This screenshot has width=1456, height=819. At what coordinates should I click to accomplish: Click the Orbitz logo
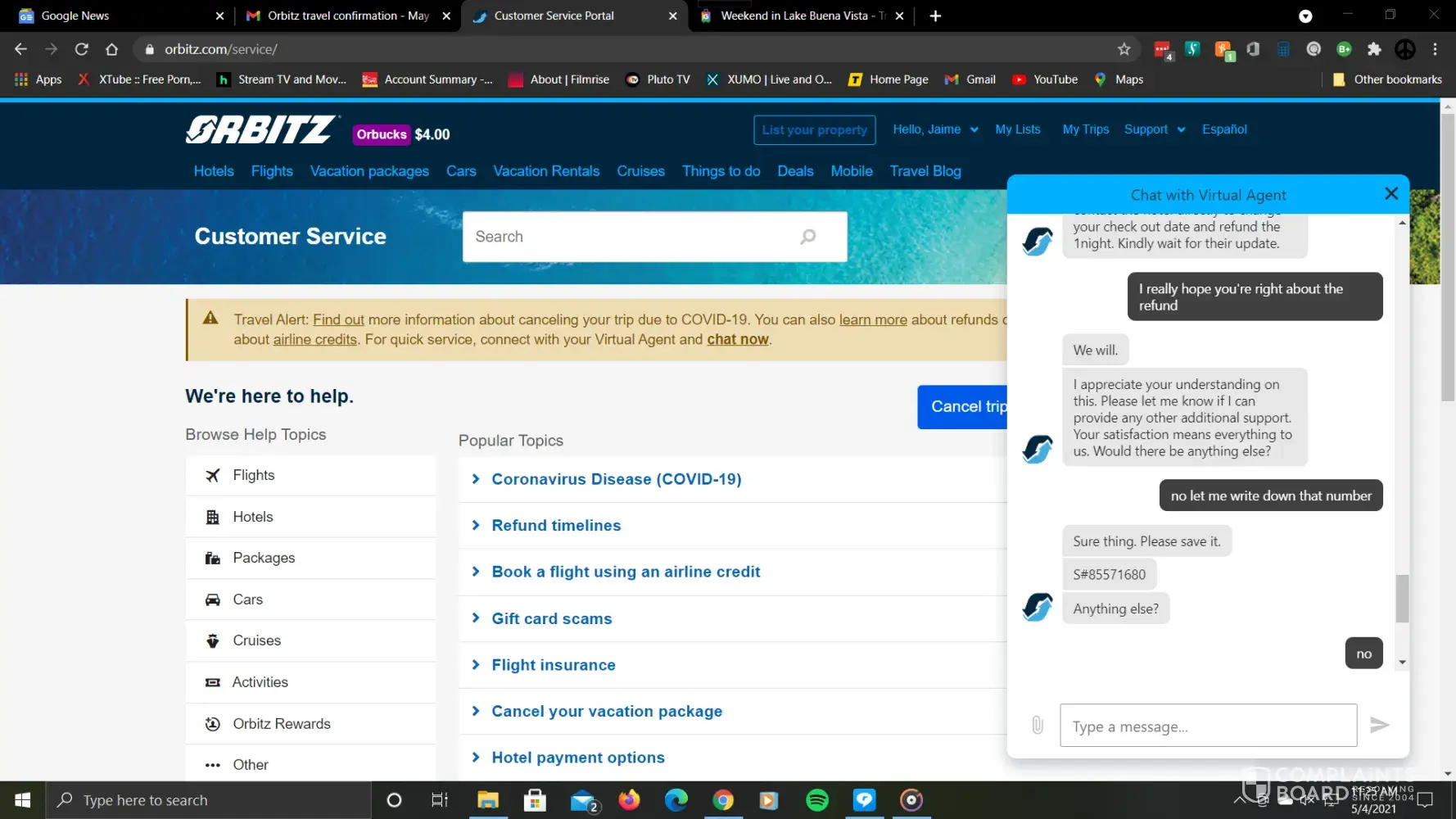coord(260,130)
